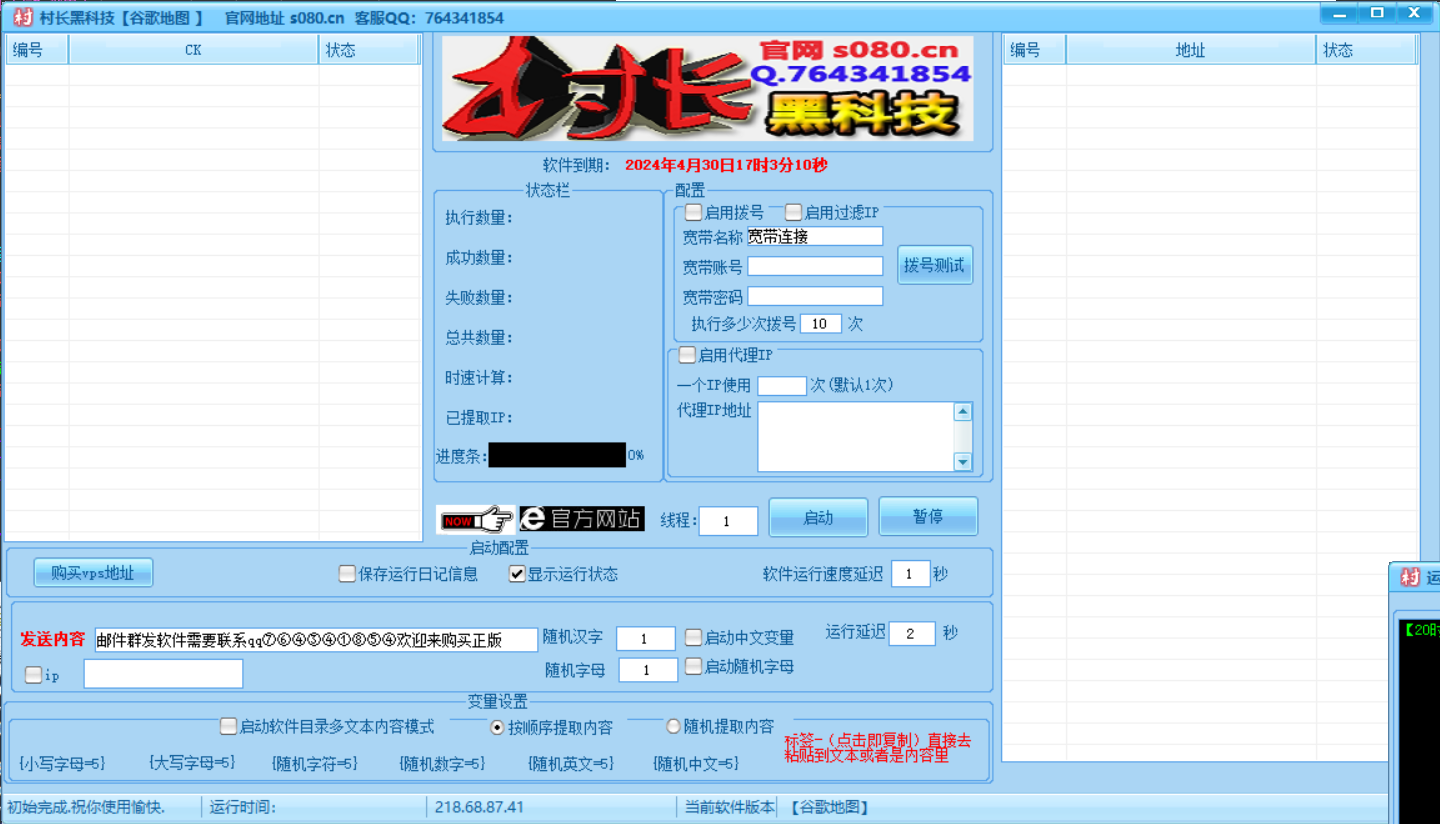This screenshot has height=824, width=1440.
Task: Enable 启动随机字母 checkbox
Action: (x=693, y=667)
